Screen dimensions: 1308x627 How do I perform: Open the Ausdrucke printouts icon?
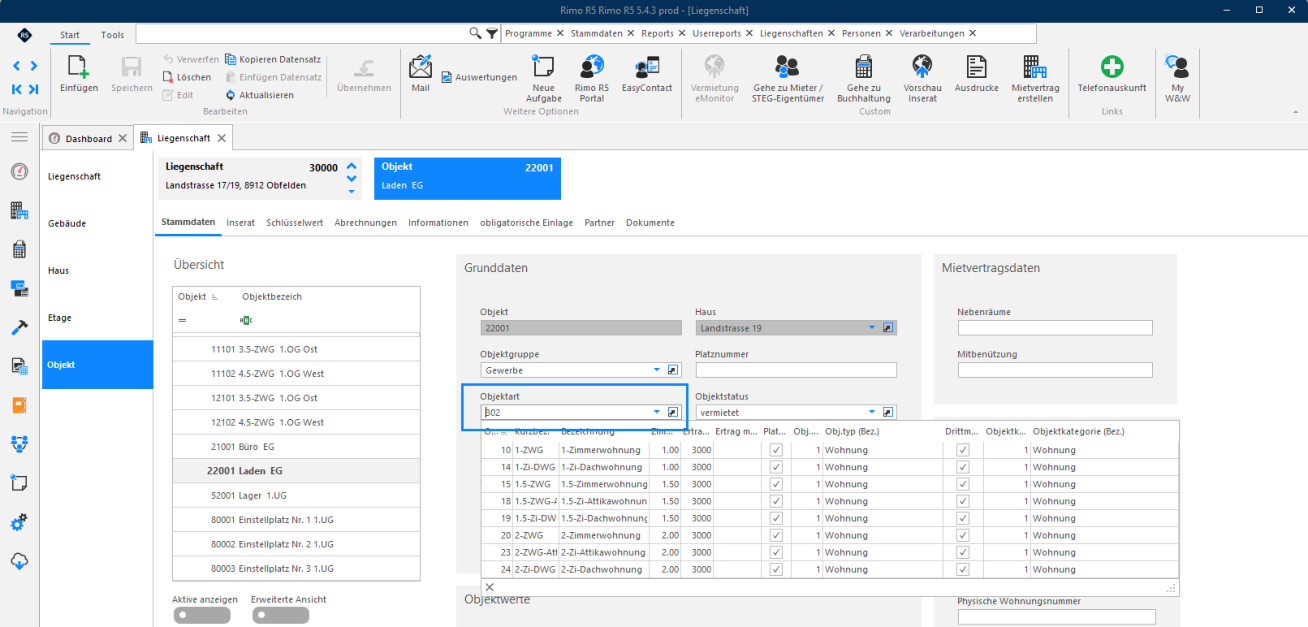[977, 67]
